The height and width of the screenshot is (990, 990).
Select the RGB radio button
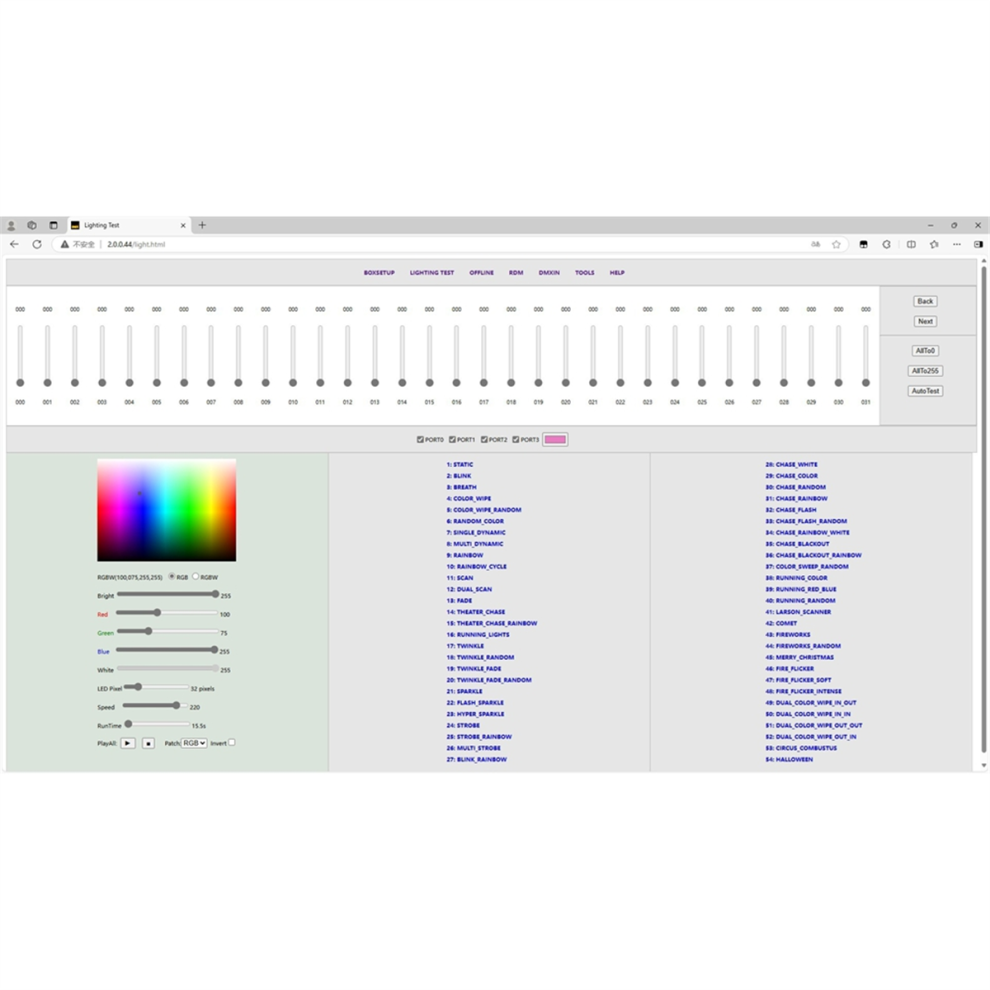(172, 576)
